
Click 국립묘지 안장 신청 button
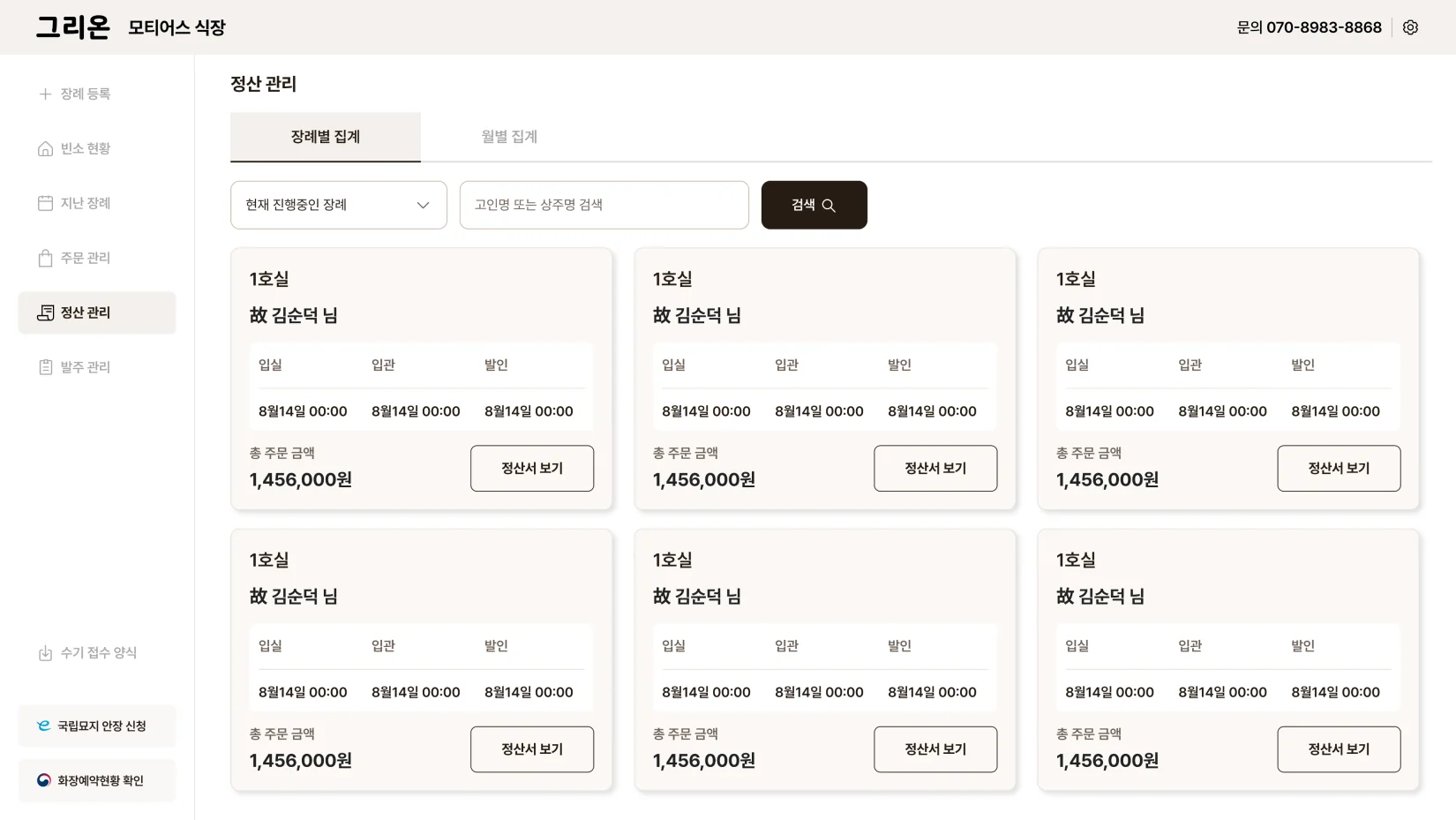[97, 726]
